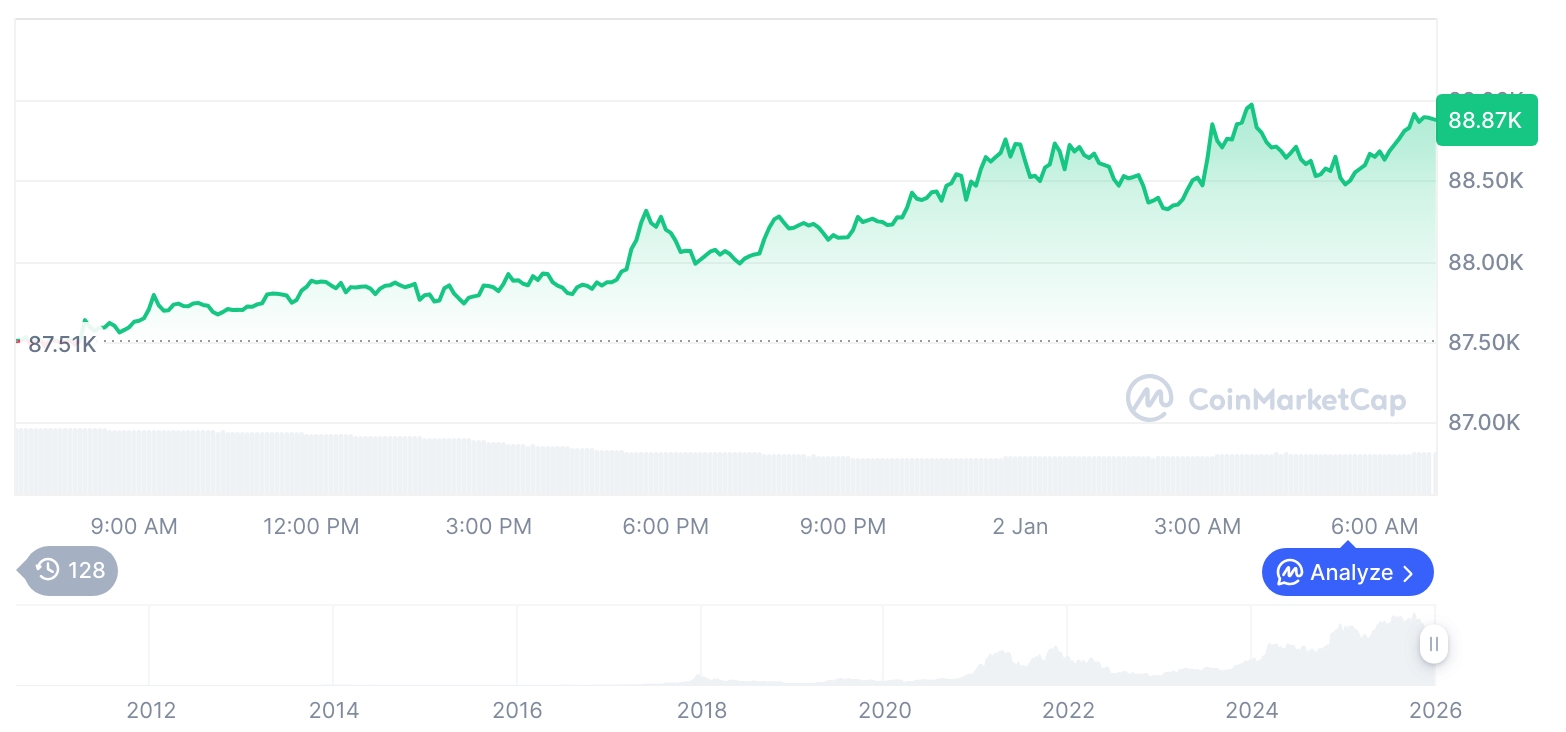Click the 9:00 PM time axis label

coord(843,526)
